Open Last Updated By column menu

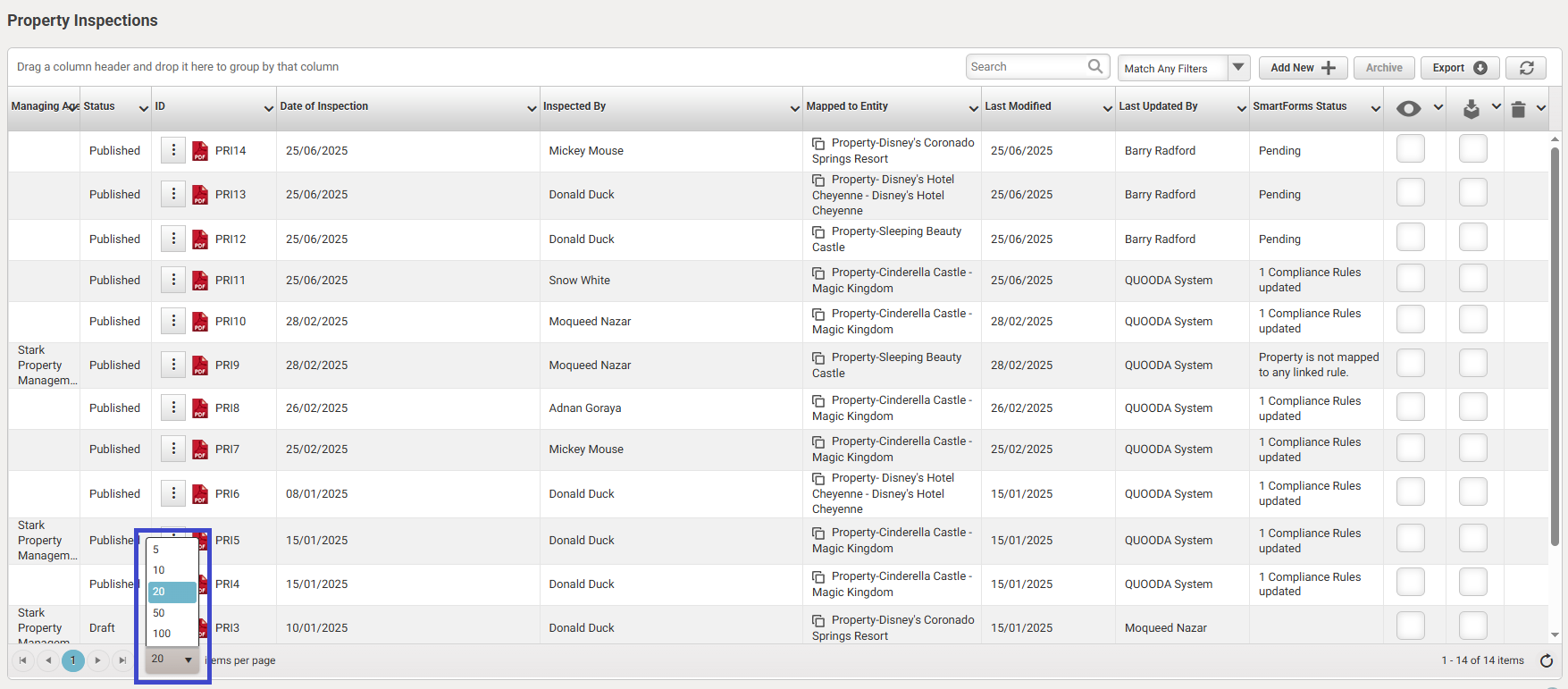[x=1241, y=108]
